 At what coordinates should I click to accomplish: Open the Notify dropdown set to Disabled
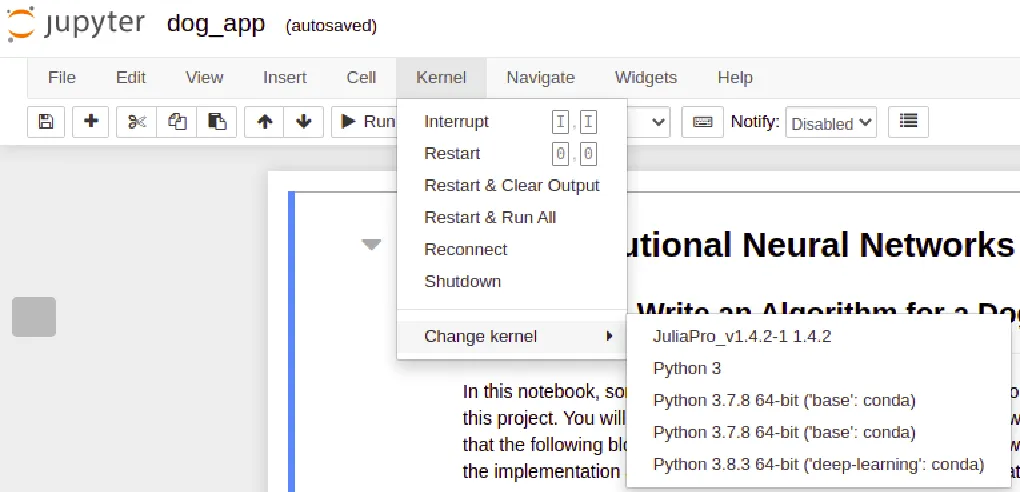pyautogui.click(x=831, y=122)
